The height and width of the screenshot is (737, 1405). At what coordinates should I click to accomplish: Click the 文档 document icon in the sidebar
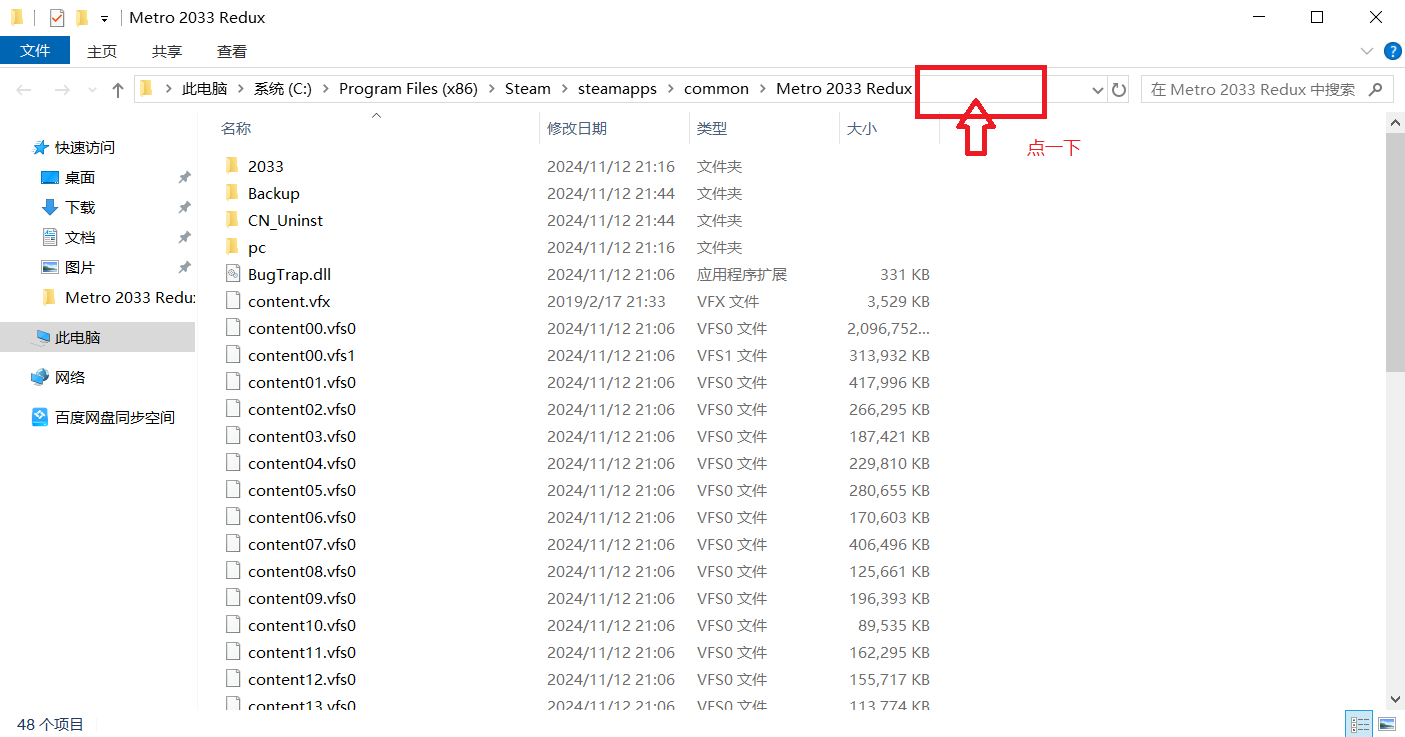pos(50,237)
